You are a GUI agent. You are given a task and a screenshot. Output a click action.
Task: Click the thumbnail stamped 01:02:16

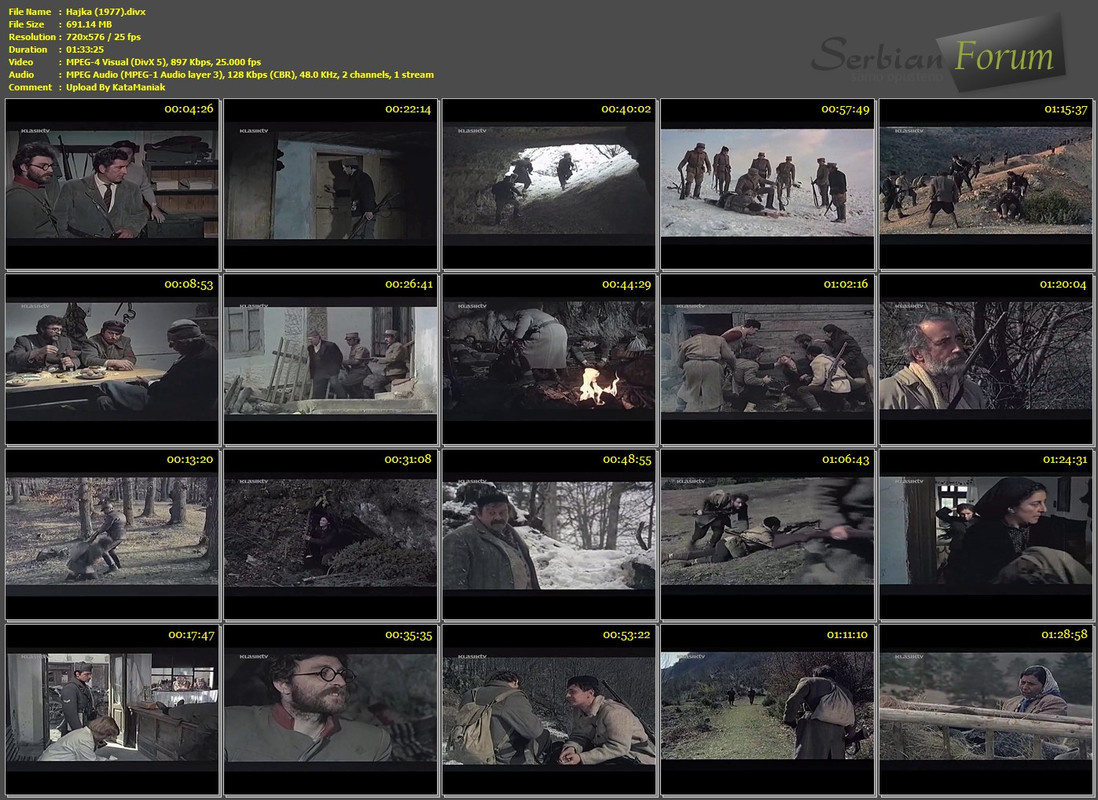pos(767,359)
